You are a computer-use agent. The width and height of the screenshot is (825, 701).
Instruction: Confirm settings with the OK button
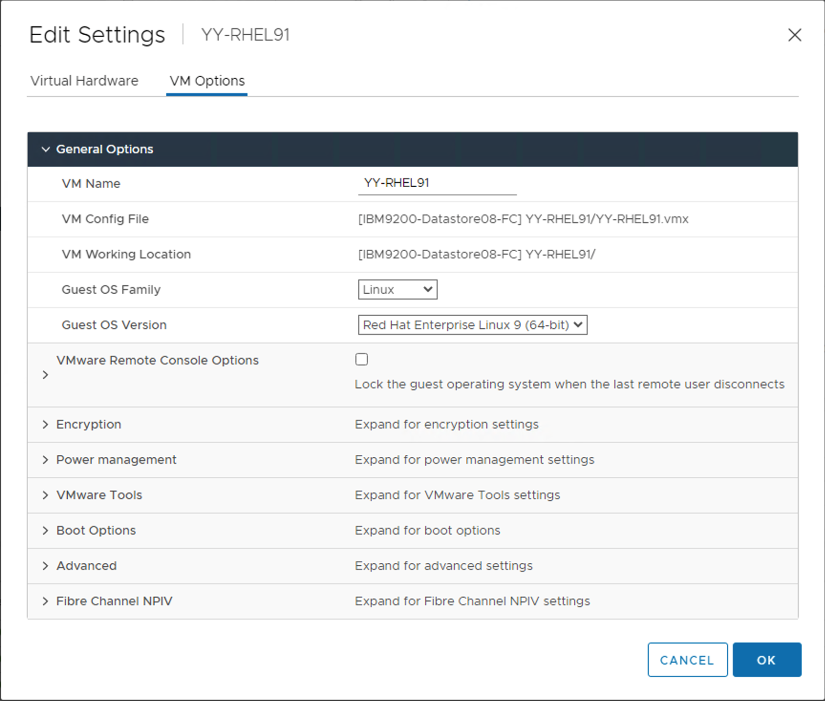(x=767, y=659)
